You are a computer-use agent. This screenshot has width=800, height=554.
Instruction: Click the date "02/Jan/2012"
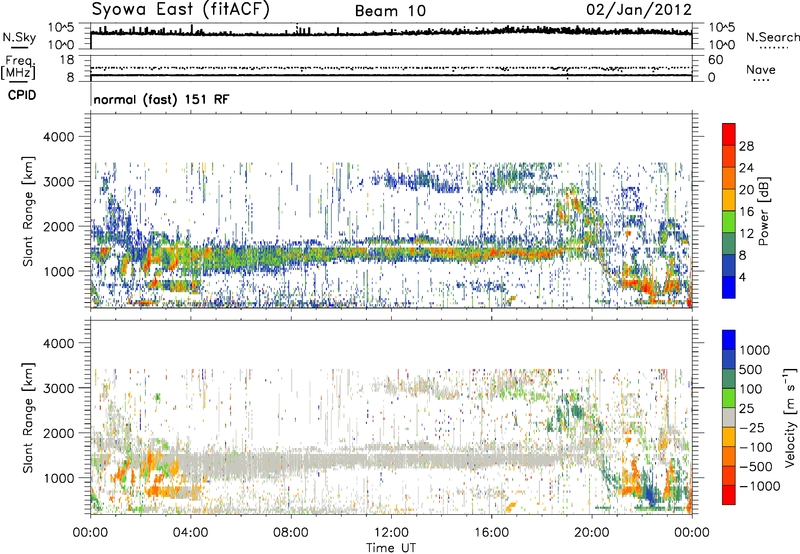coord(639,10)
